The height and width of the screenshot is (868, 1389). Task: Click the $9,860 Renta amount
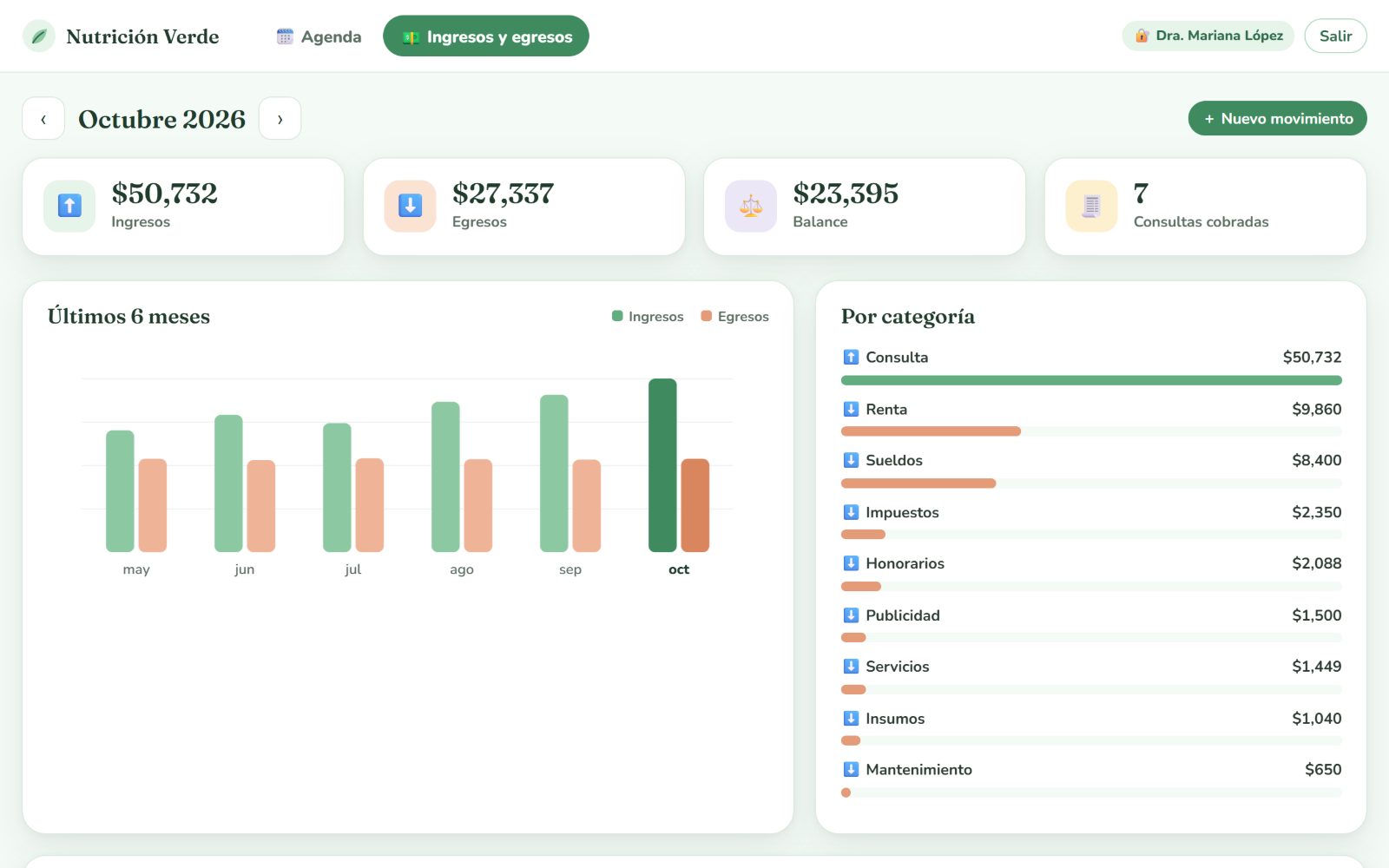[1316, 409]
